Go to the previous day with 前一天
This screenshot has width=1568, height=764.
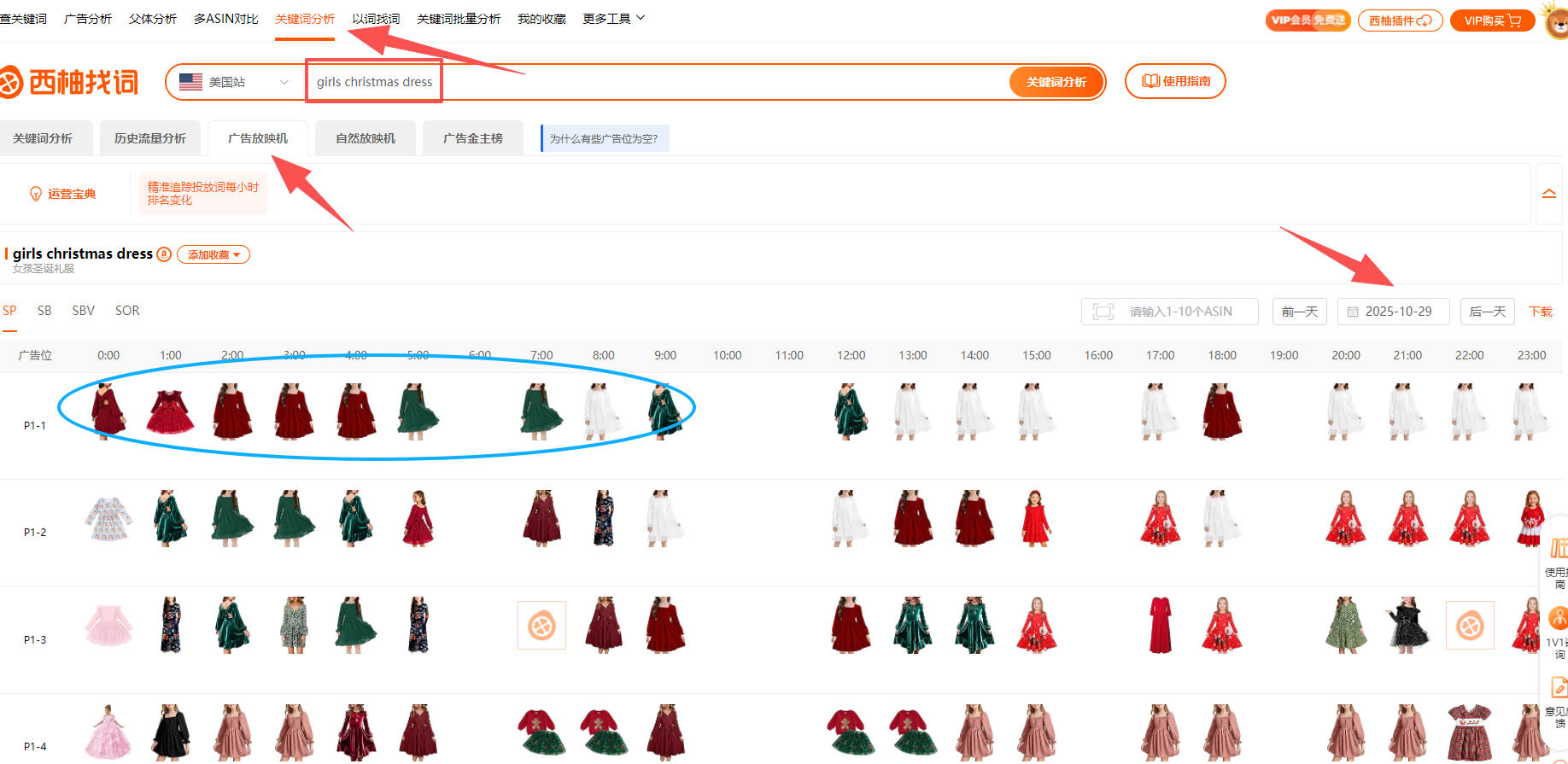point(1299,312)
